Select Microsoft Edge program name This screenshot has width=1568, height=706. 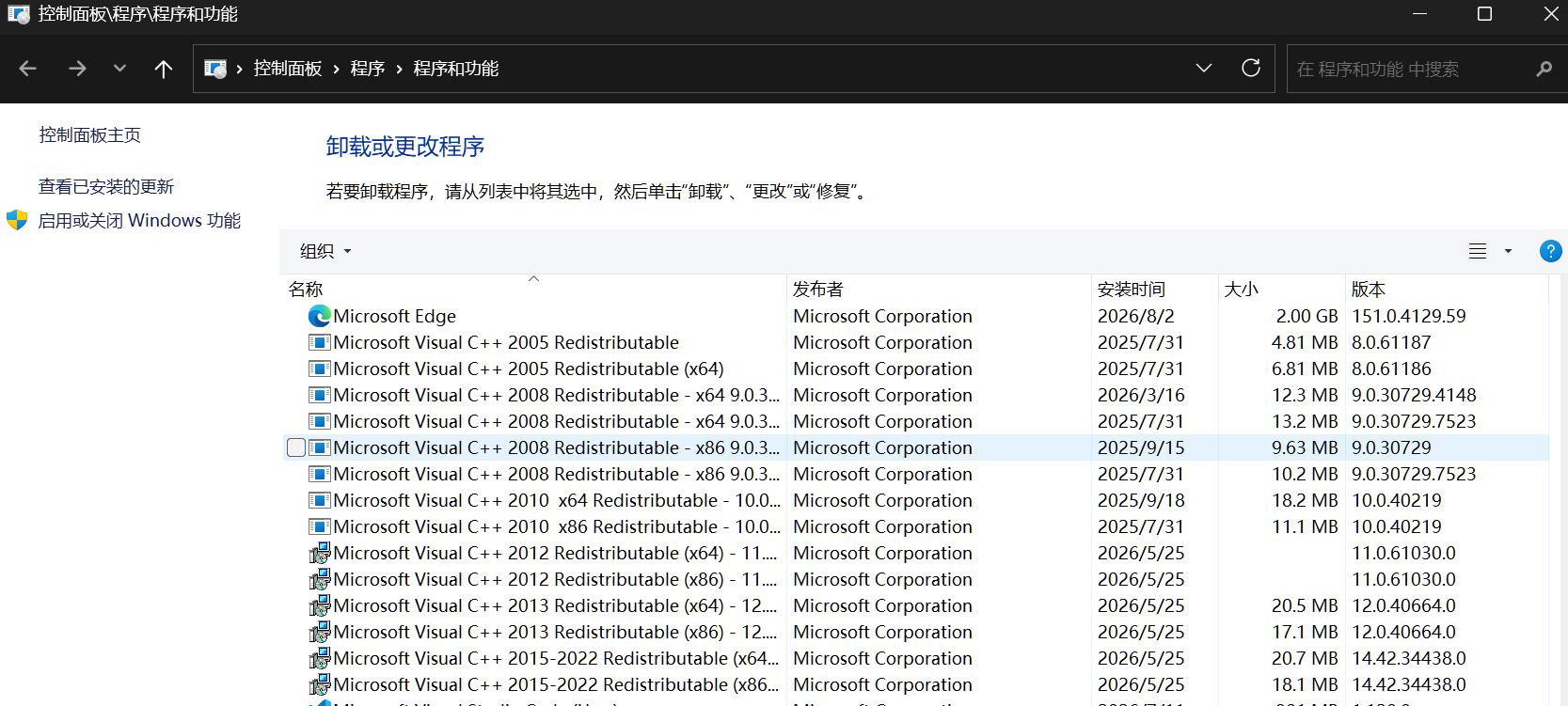tap(395, 317)
